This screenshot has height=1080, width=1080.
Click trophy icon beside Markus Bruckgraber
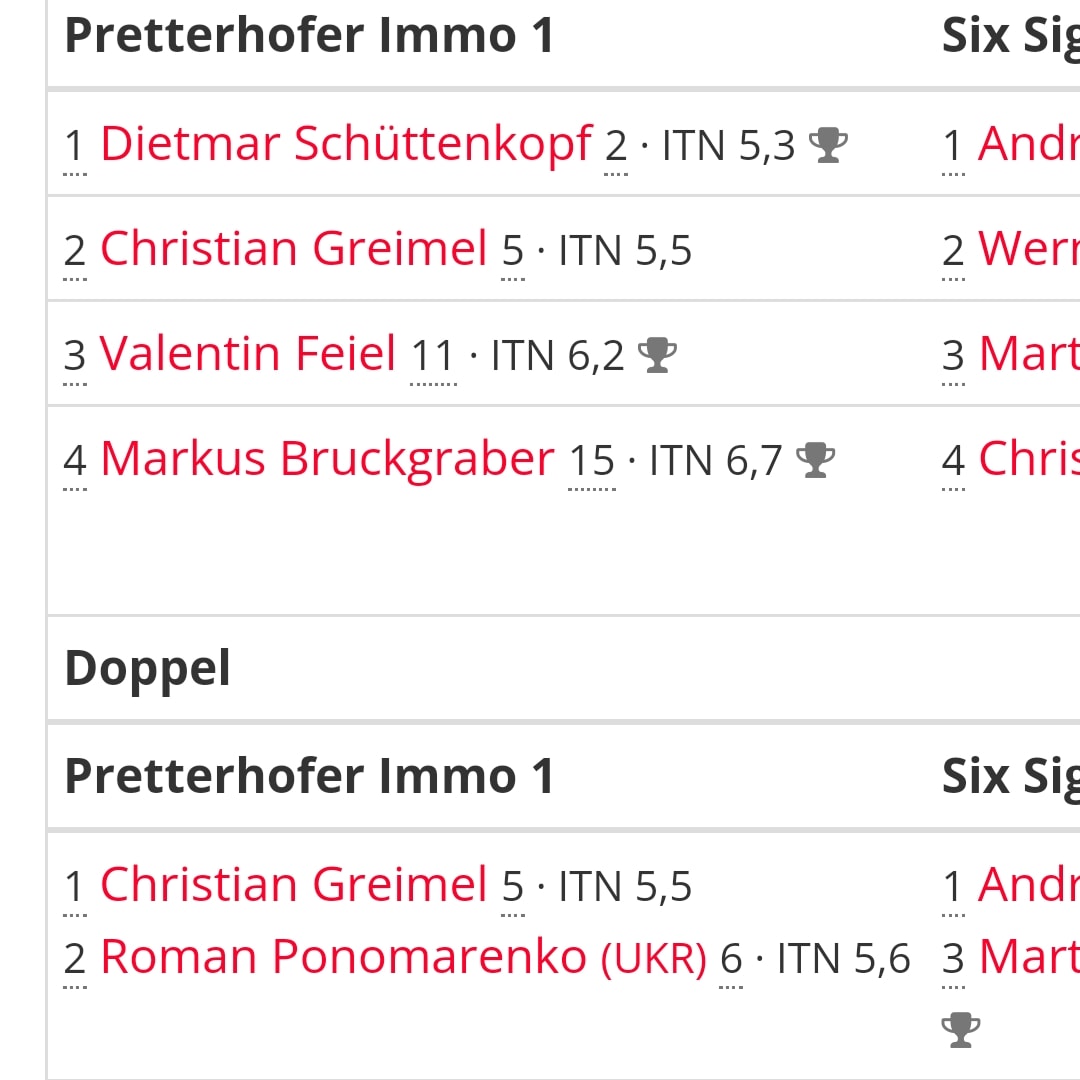[816, 460]
